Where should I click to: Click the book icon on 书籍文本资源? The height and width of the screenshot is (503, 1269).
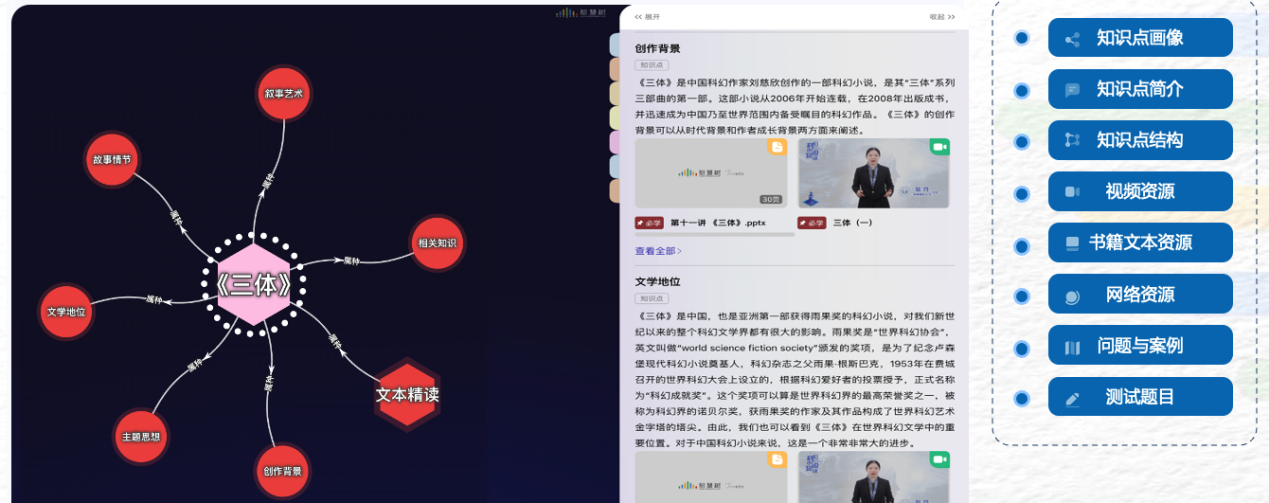click(x=1072, y=243)
